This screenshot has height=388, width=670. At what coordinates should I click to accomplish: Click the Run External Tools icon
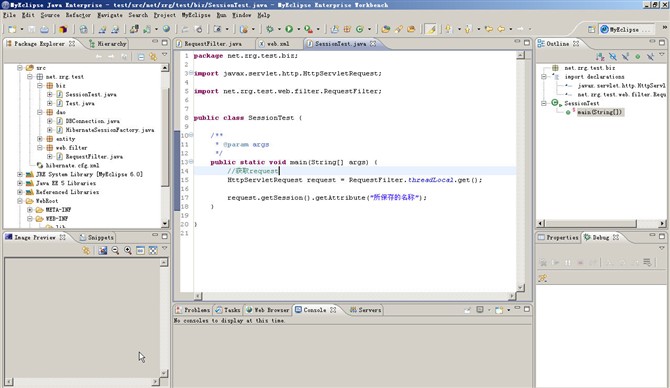[x=308, y=29]
